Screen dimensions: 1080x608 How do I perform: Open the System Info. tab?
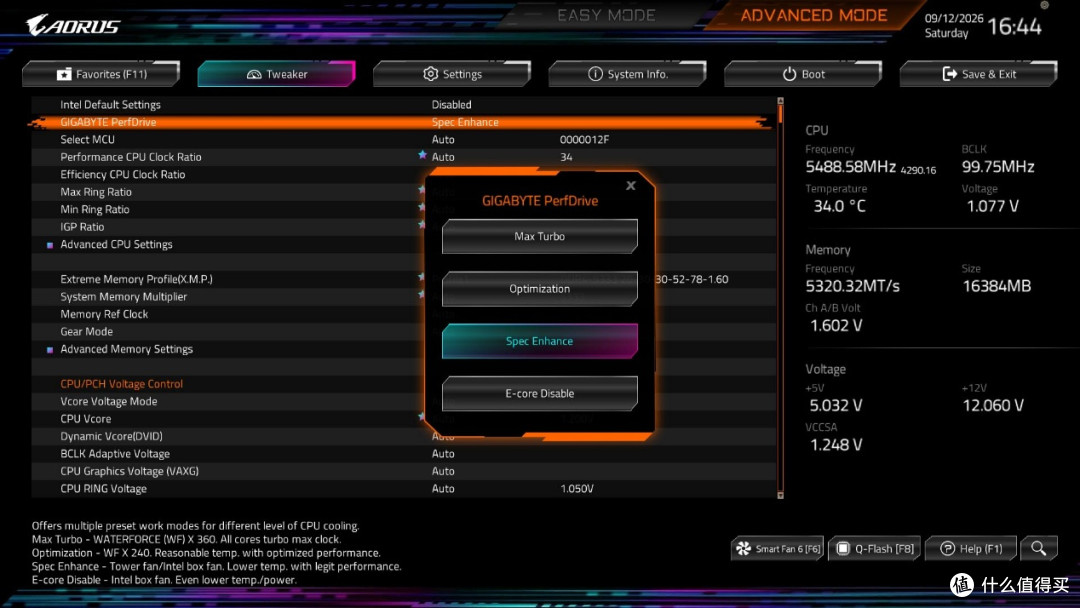pyautogui.click(x=627, y=74)
